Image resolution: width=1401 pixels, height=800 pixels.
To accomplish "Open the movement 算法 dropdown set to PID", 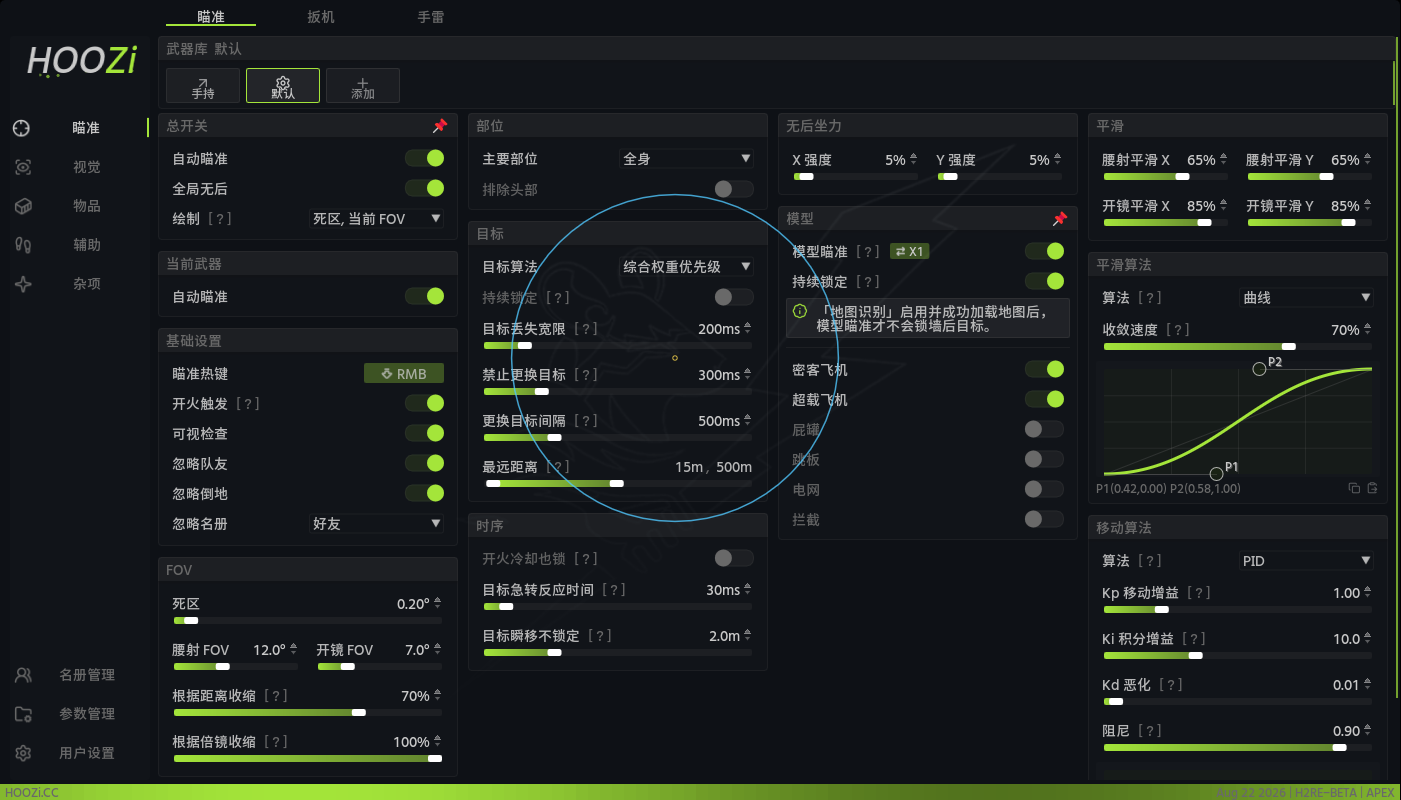I will click(1306, 560).
